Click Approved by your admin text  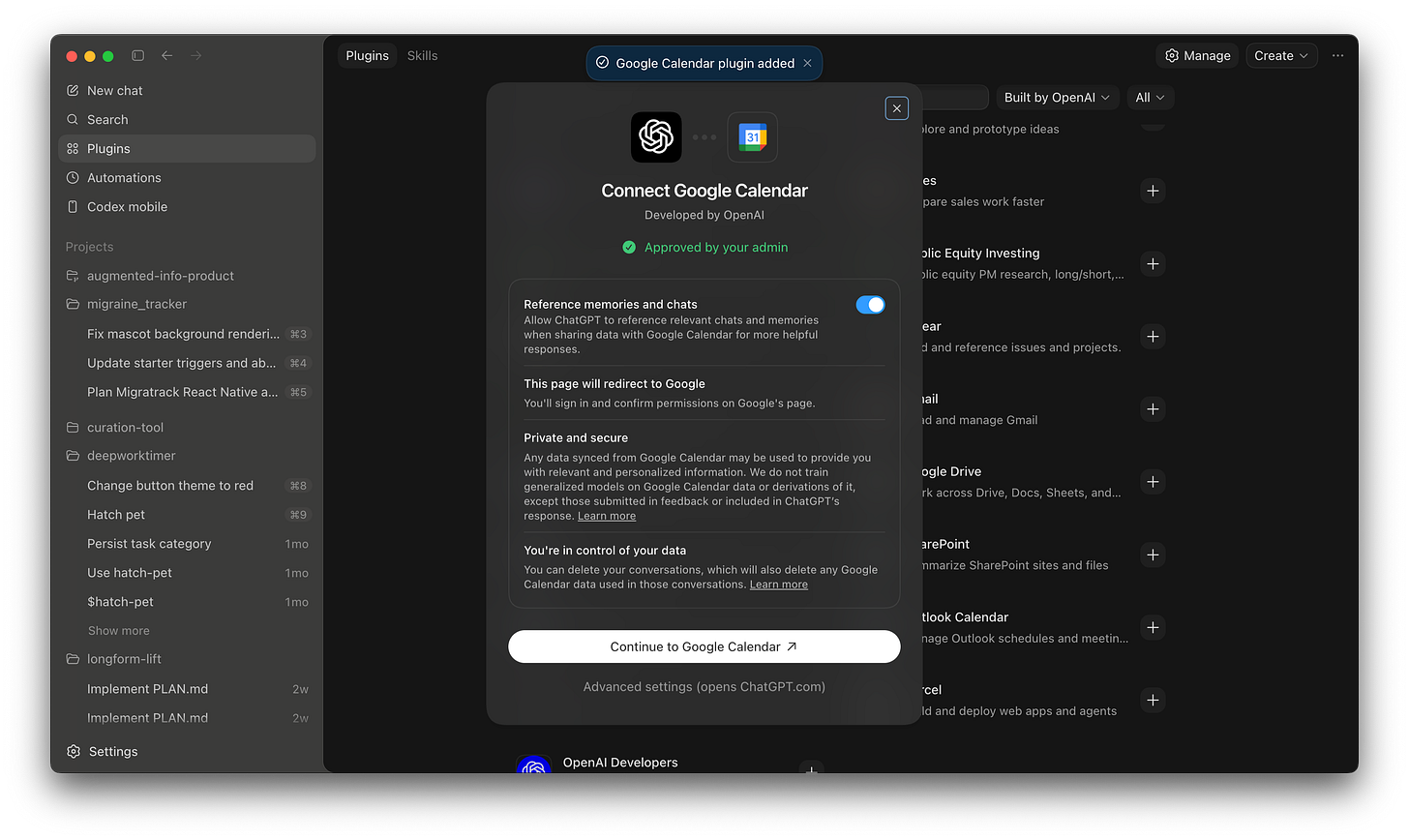pos(716,248)
